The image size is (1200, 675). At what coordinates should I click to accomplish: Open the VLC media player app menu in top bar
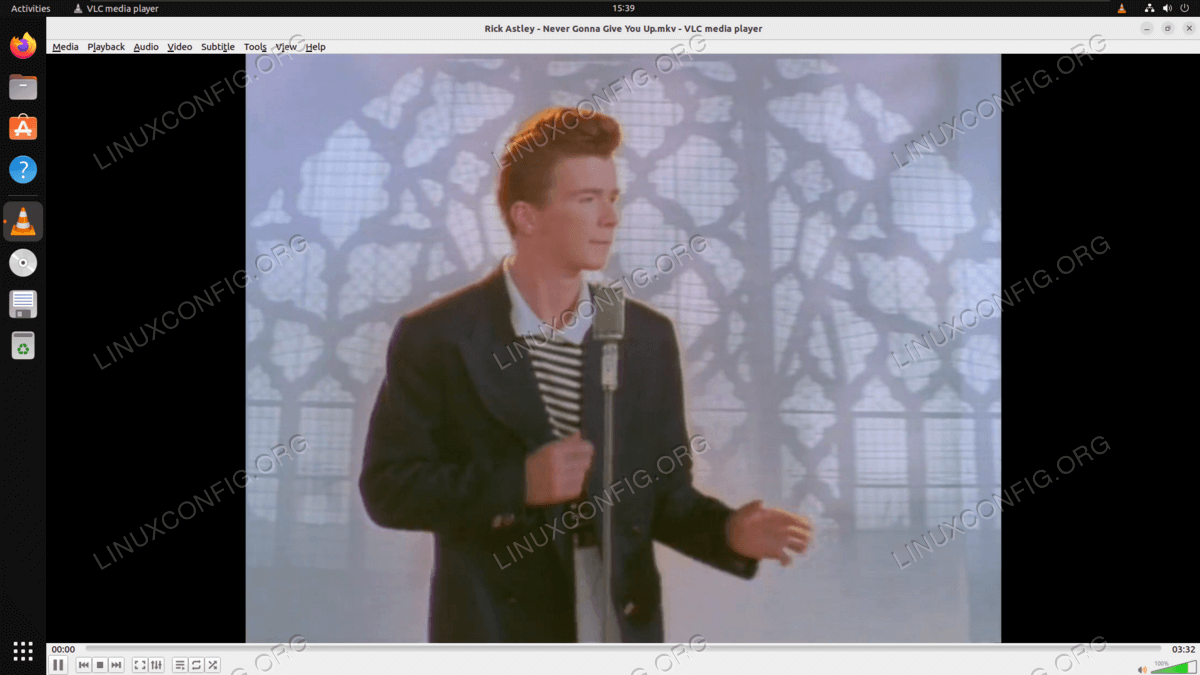116,8
